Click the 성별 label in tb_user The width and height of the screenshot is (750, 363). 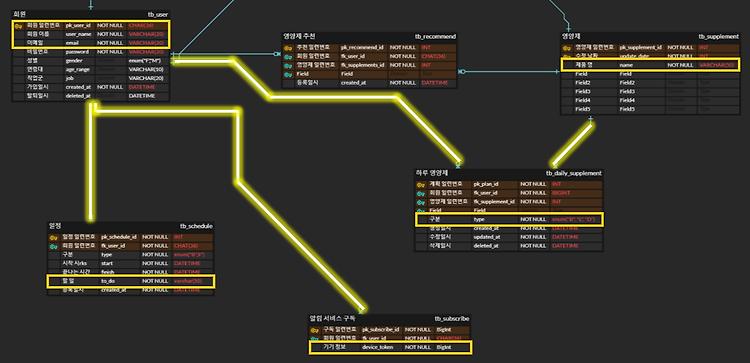pos(32,61)
